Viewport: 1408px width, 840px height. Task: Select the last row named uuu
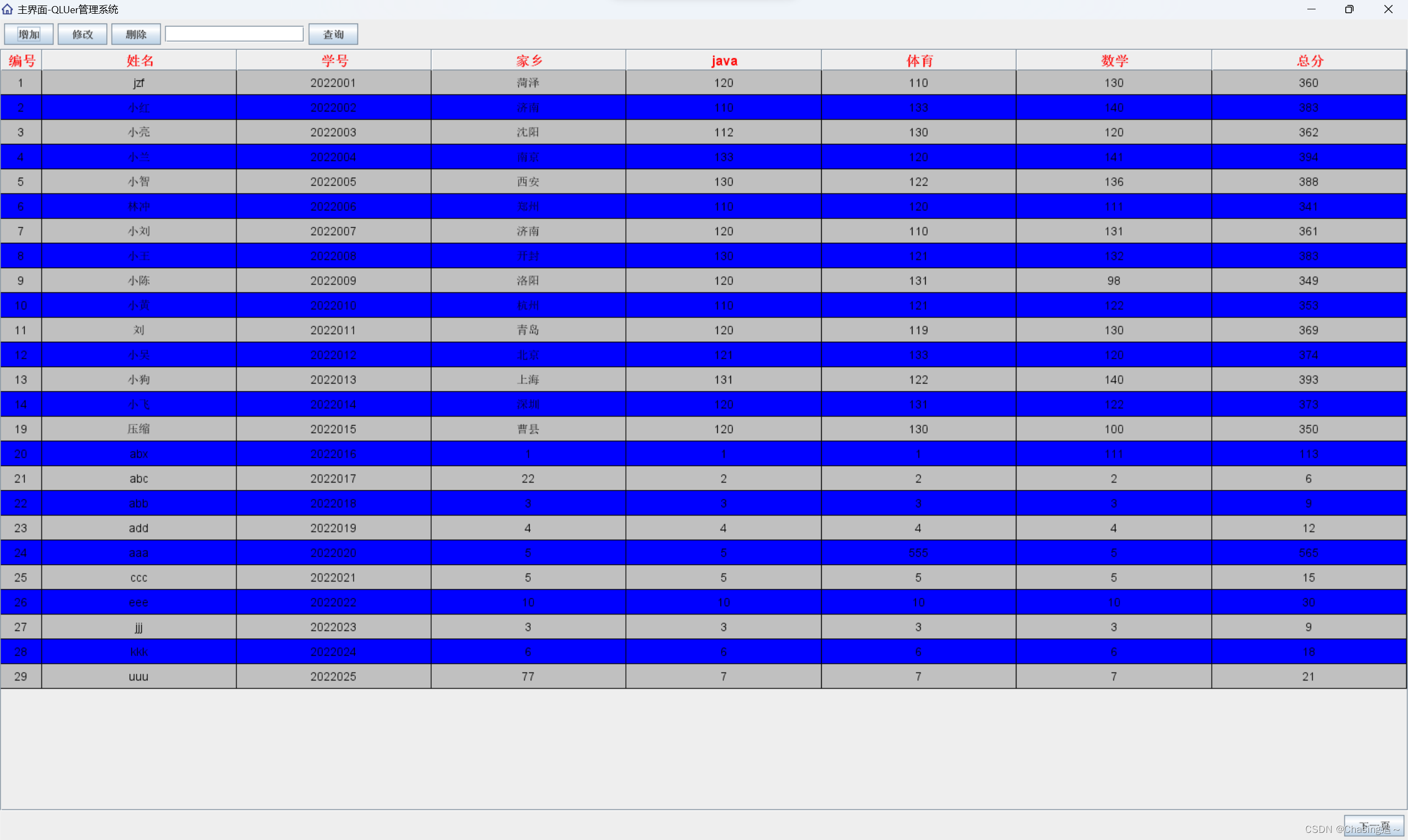click(x=139, y=676)
